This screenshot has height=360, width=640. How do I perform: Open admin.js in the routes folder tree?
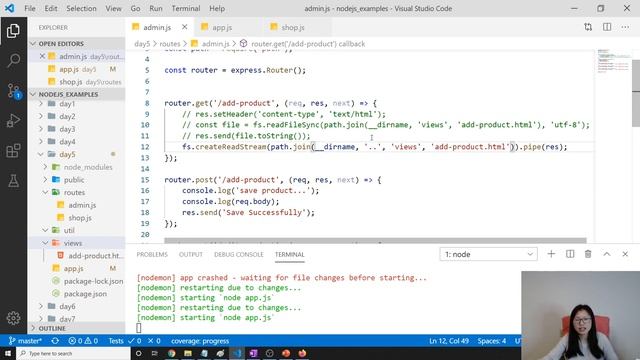click(x=82, y=205)
